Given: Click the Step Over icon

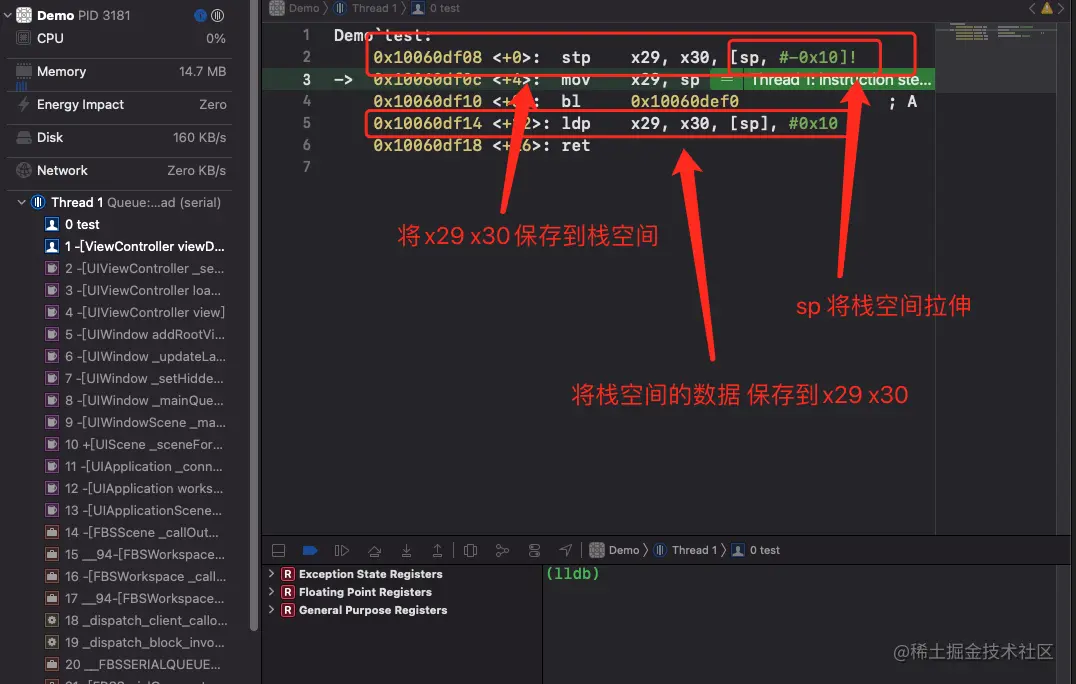Looking at the screenshot, I should 374,549.
